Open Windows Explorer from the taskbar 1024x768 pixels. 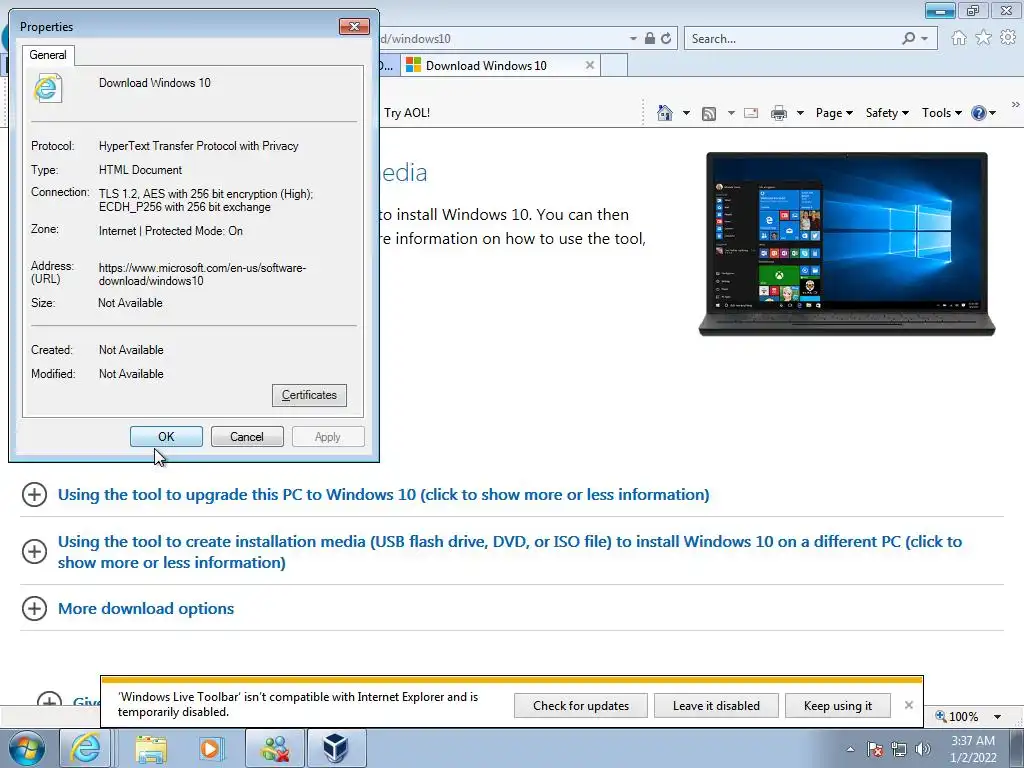(x=151, y=749)
